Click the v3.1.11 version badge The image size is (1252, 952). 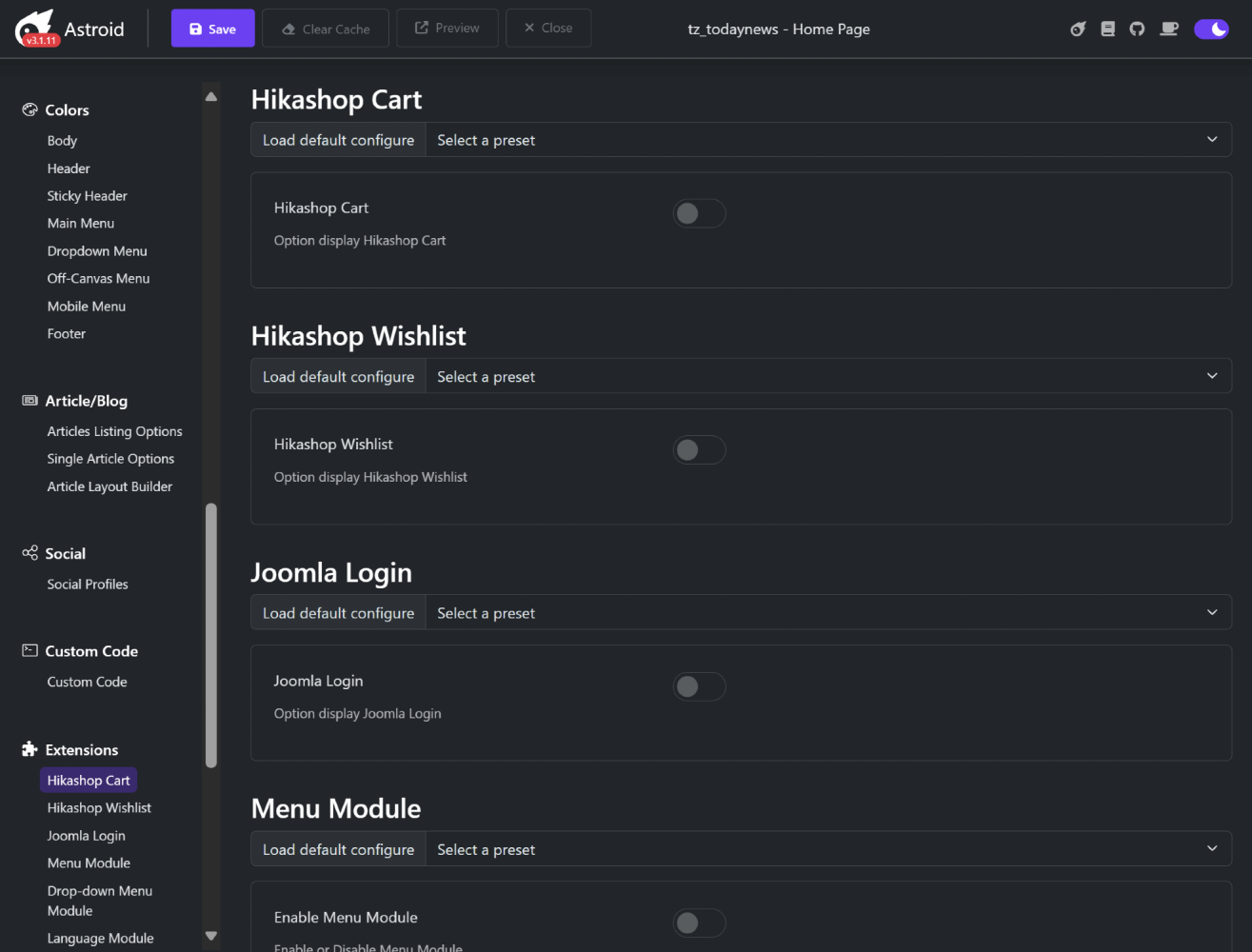[x=41, y=40]
